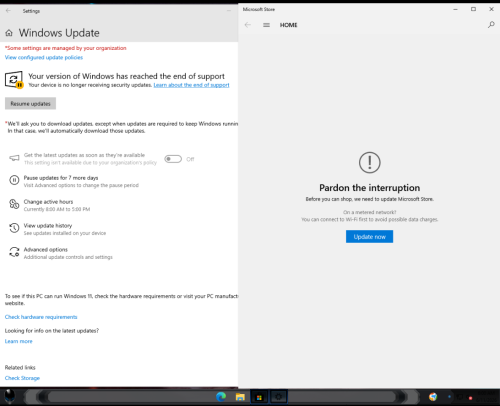The height and width of the screenshot is (406, 500).
Task: Open File Explorer from taskbar
Action: click(x=240, y=397)
